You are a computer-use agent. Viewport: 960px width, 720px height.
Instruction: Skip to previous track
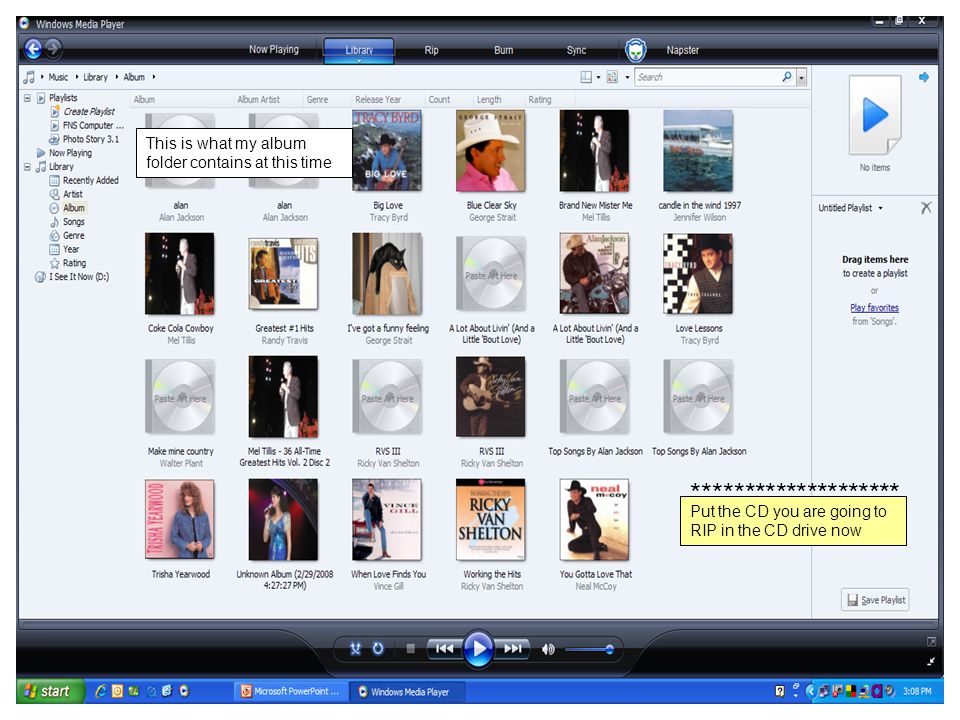(444, 649)
